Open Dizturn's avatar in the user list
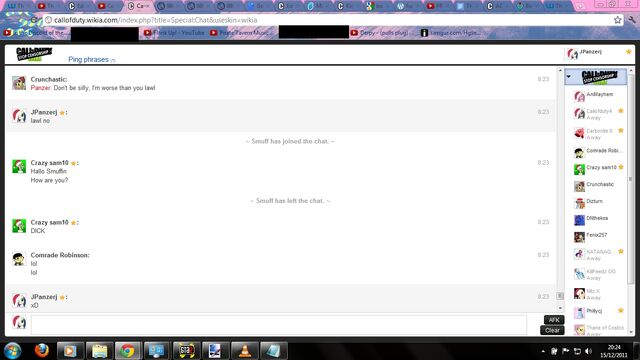Viewport: 640px width, 360px height. click(x=579, y=203)
